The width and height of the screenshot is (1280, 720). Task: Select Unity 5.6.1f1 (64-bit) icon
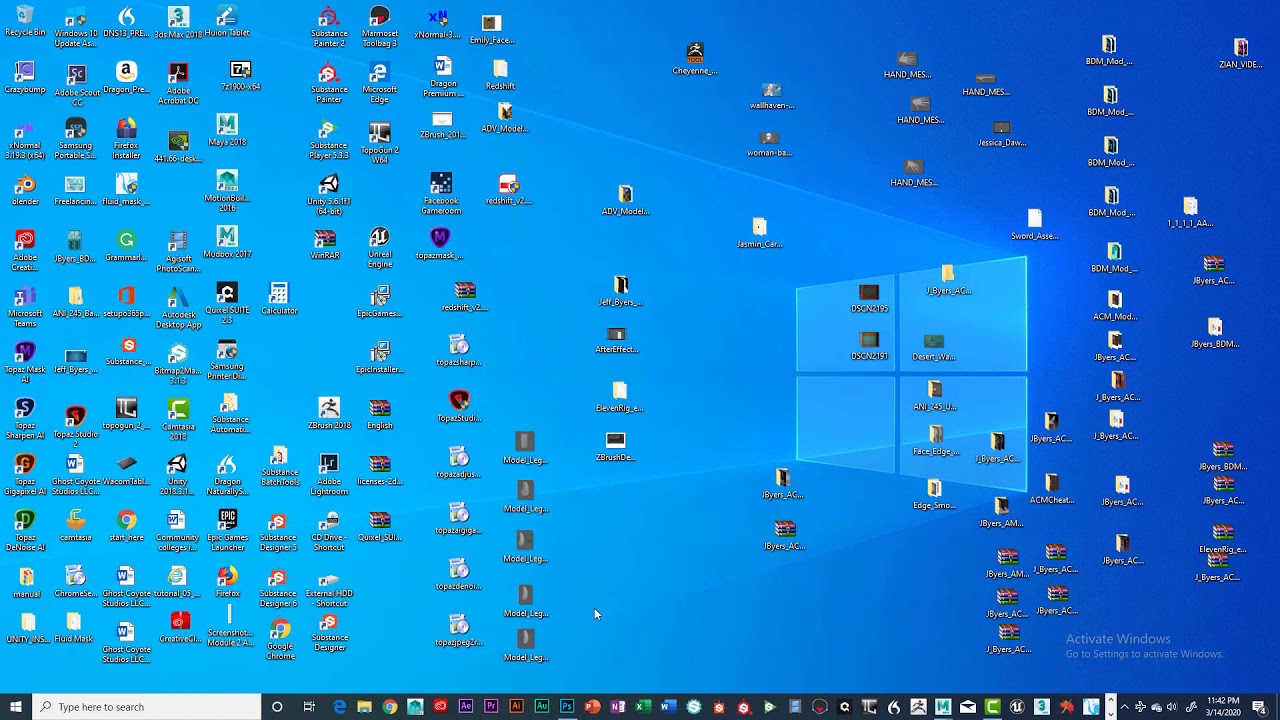(329, 195)
